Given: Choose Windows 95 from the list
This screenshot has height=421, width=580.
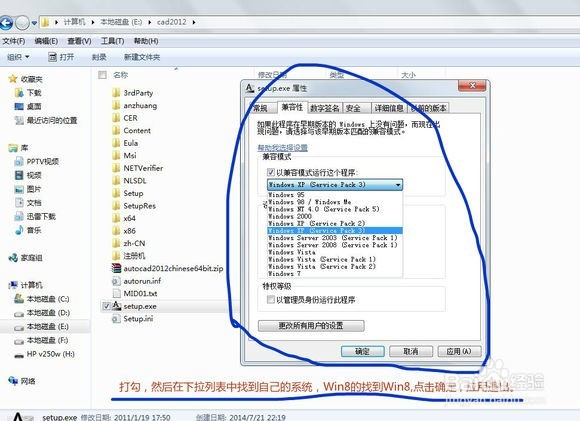Looking at the screenshot, I should 335,195.
